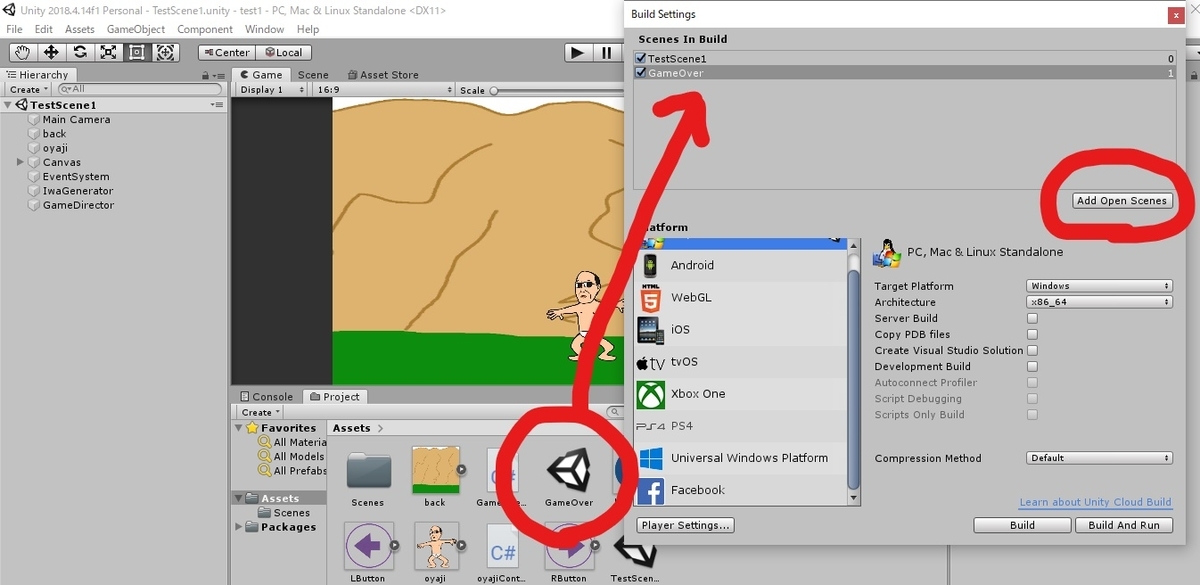Select the LButton sprite asset
1200x585 pixels.
367,552
